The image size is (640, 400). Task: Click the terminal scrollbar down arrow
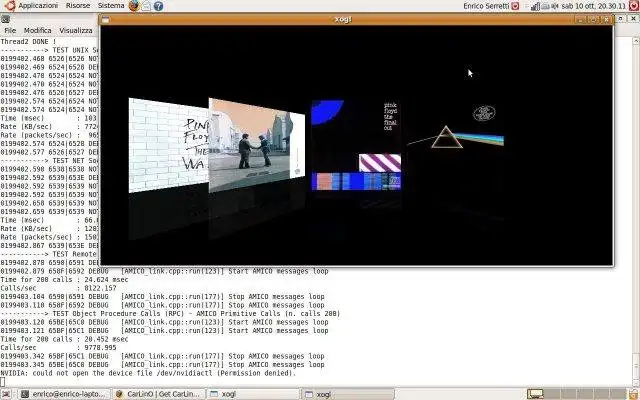point(636,384)
